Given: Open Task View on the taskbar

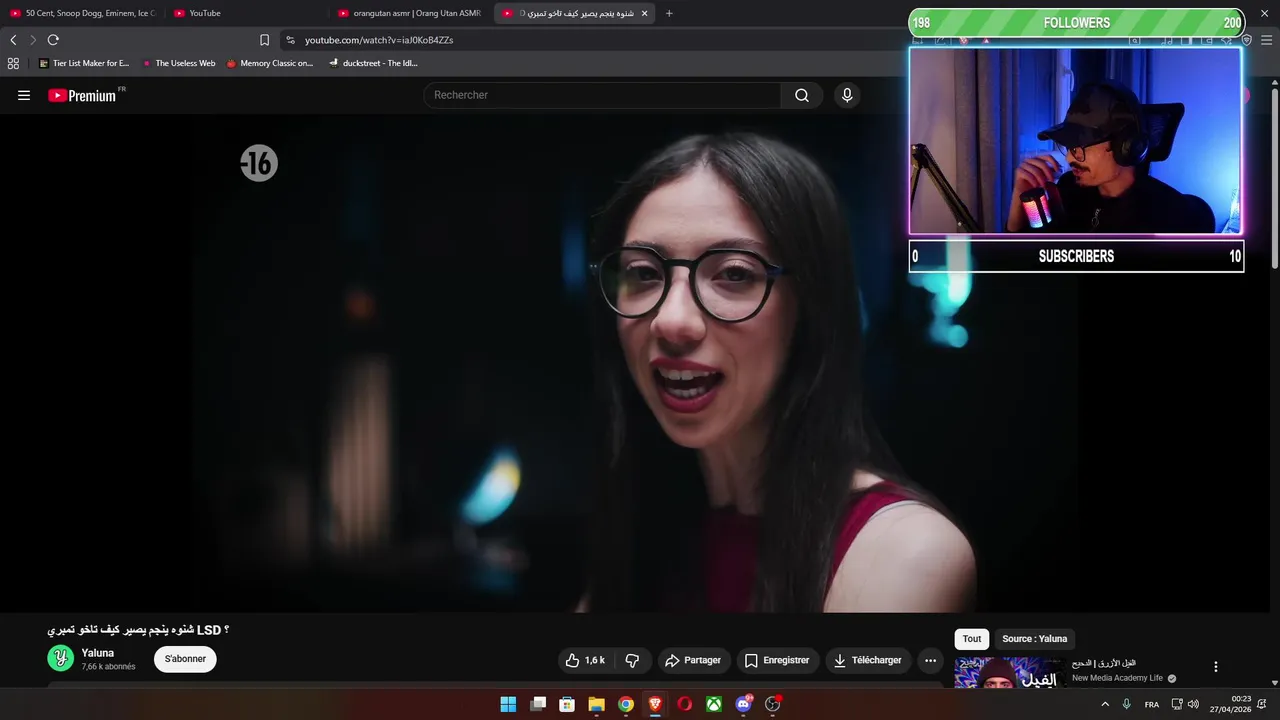Looking at the screenshot, I should 538,704.
